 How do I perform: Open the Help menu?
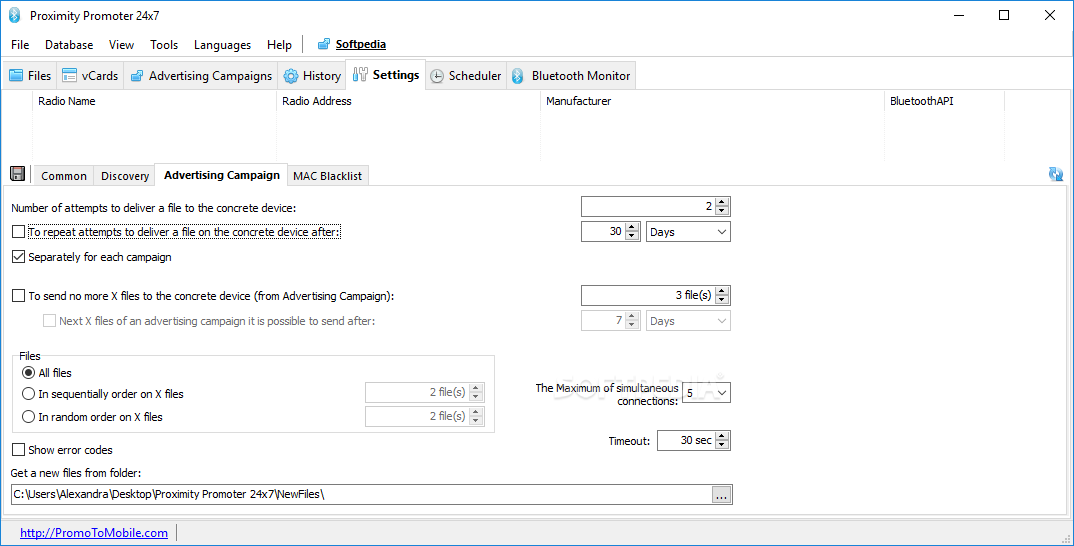[279, 45]
